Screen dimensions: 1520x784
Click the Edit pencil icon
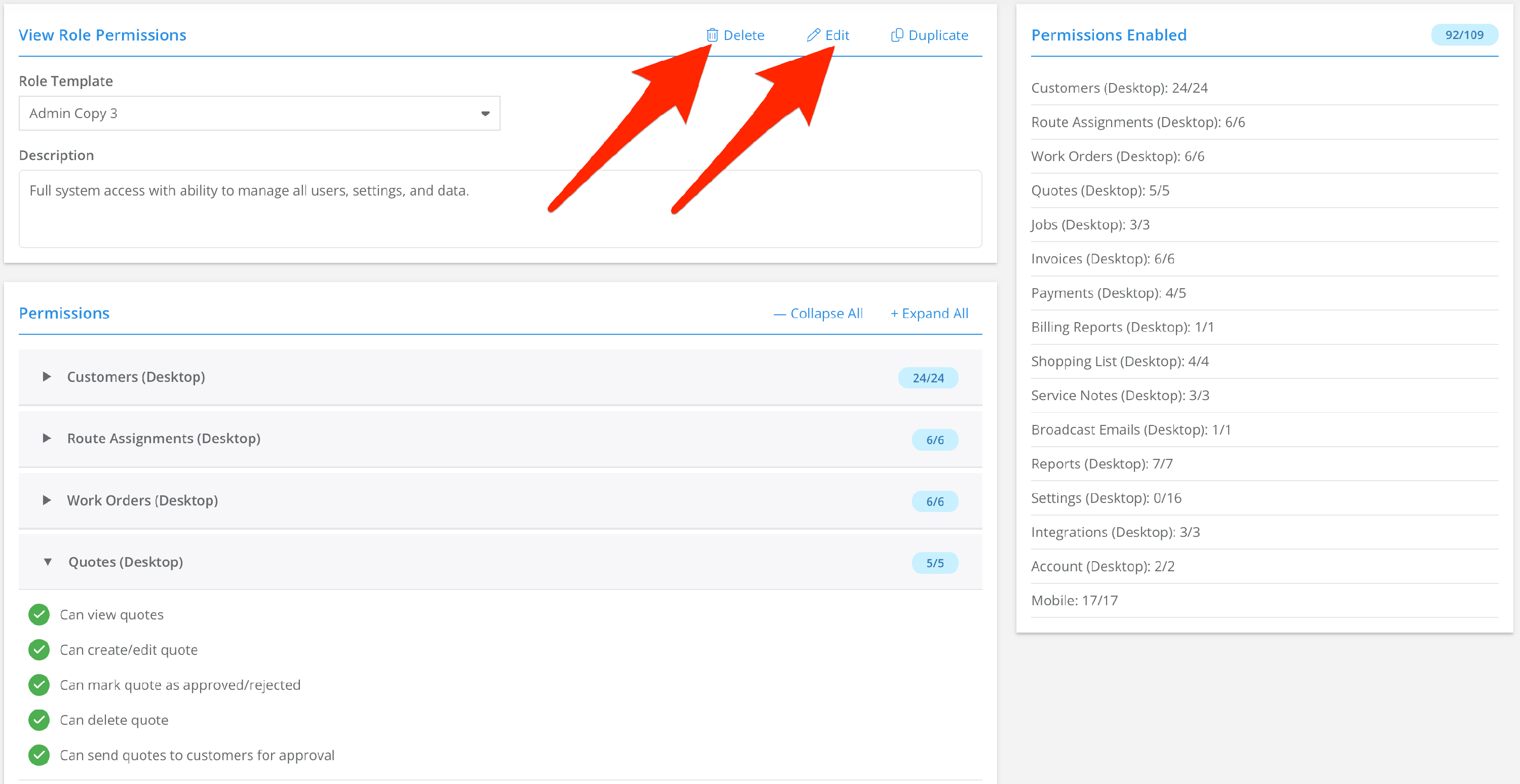tap(813, 35)
